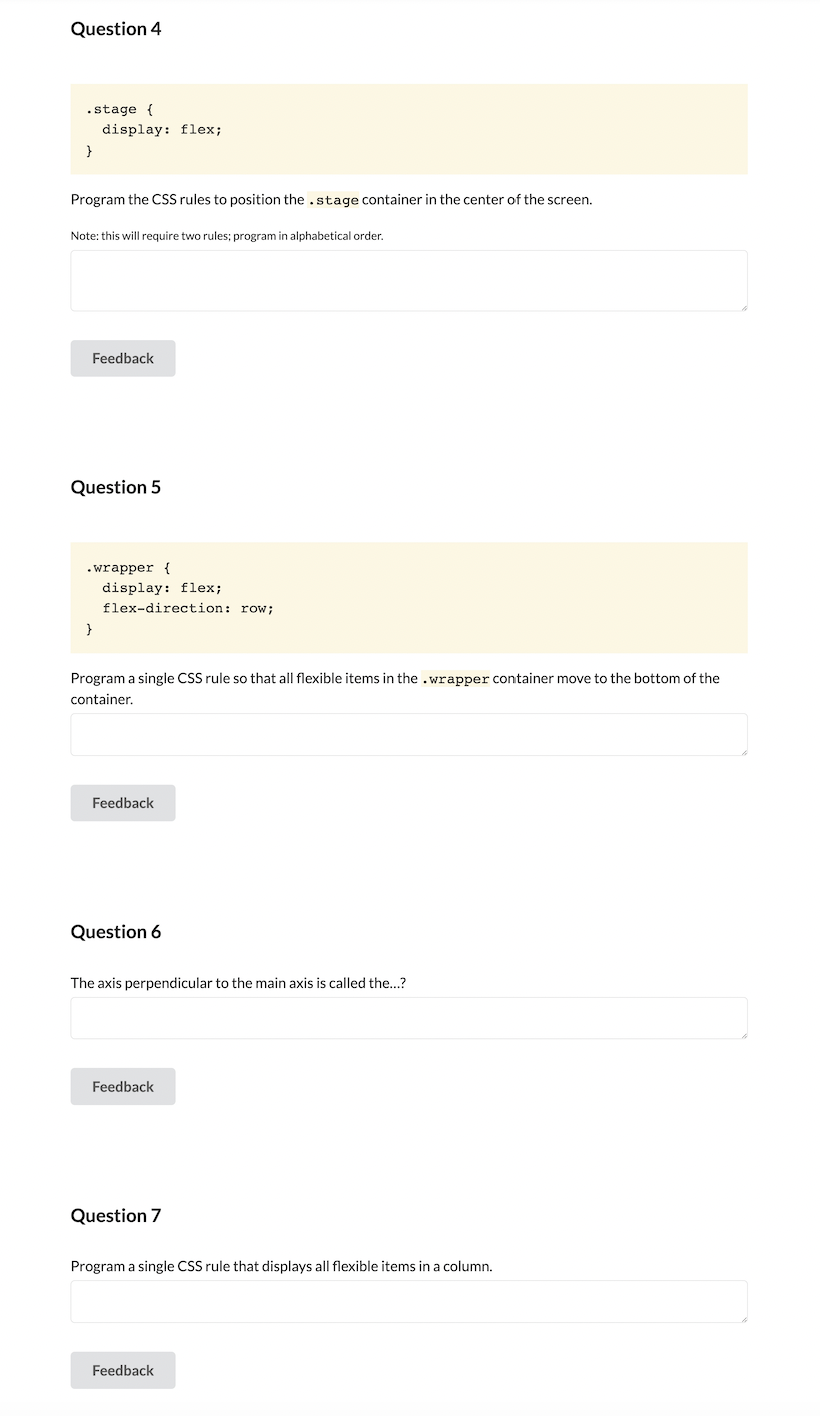Viewport: 820px width, 1416px height.
Task: Click the Feedback button under Question 5
Action: point(122,802)
